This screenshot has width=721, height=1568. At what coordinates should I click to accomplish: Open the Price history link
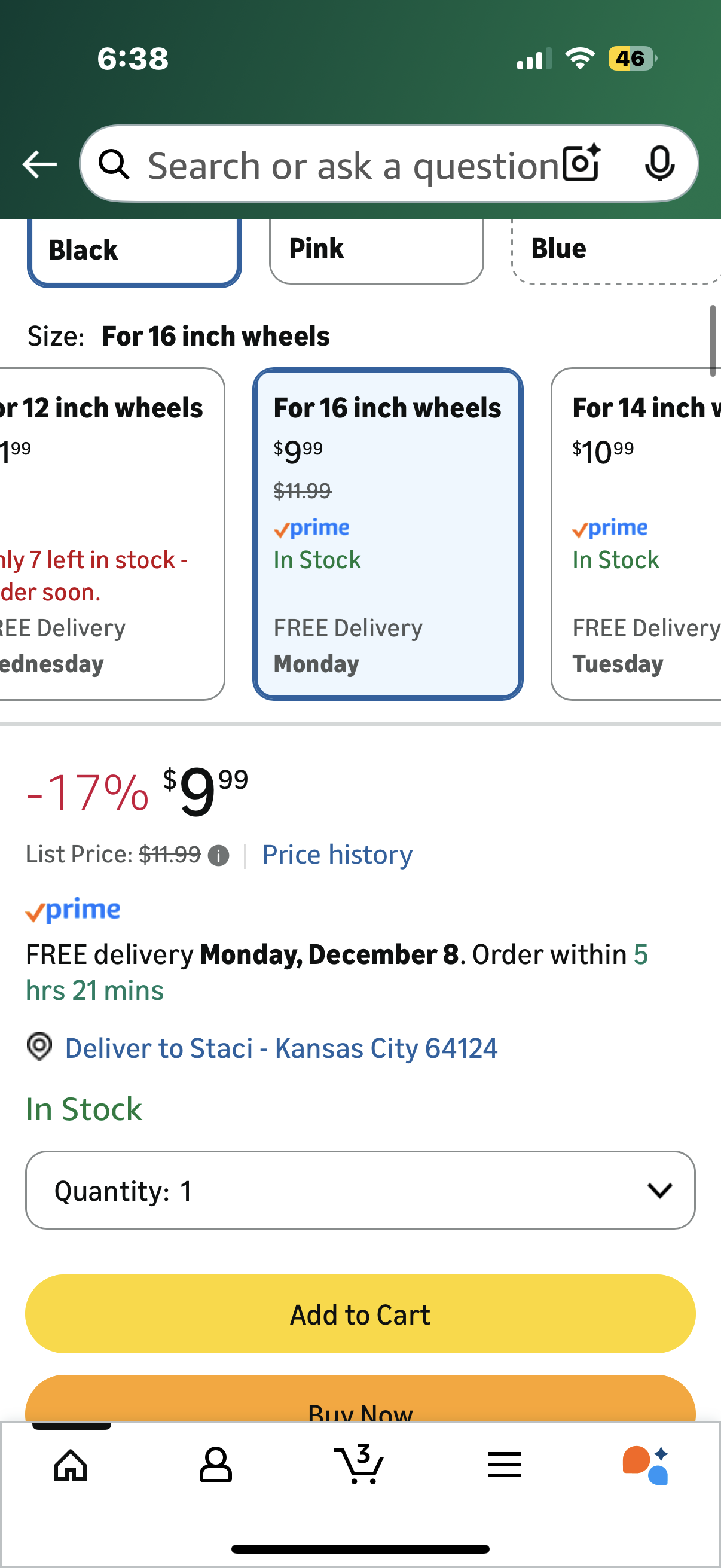click(337, 855)
